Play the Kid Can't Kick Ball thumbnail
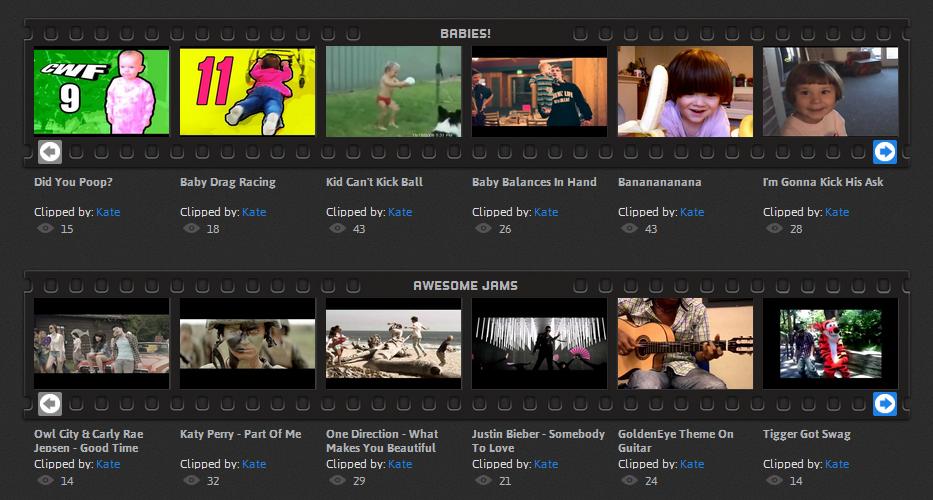Screen dimensions: 933x500 pyautogui.click(x=393, y=91)
